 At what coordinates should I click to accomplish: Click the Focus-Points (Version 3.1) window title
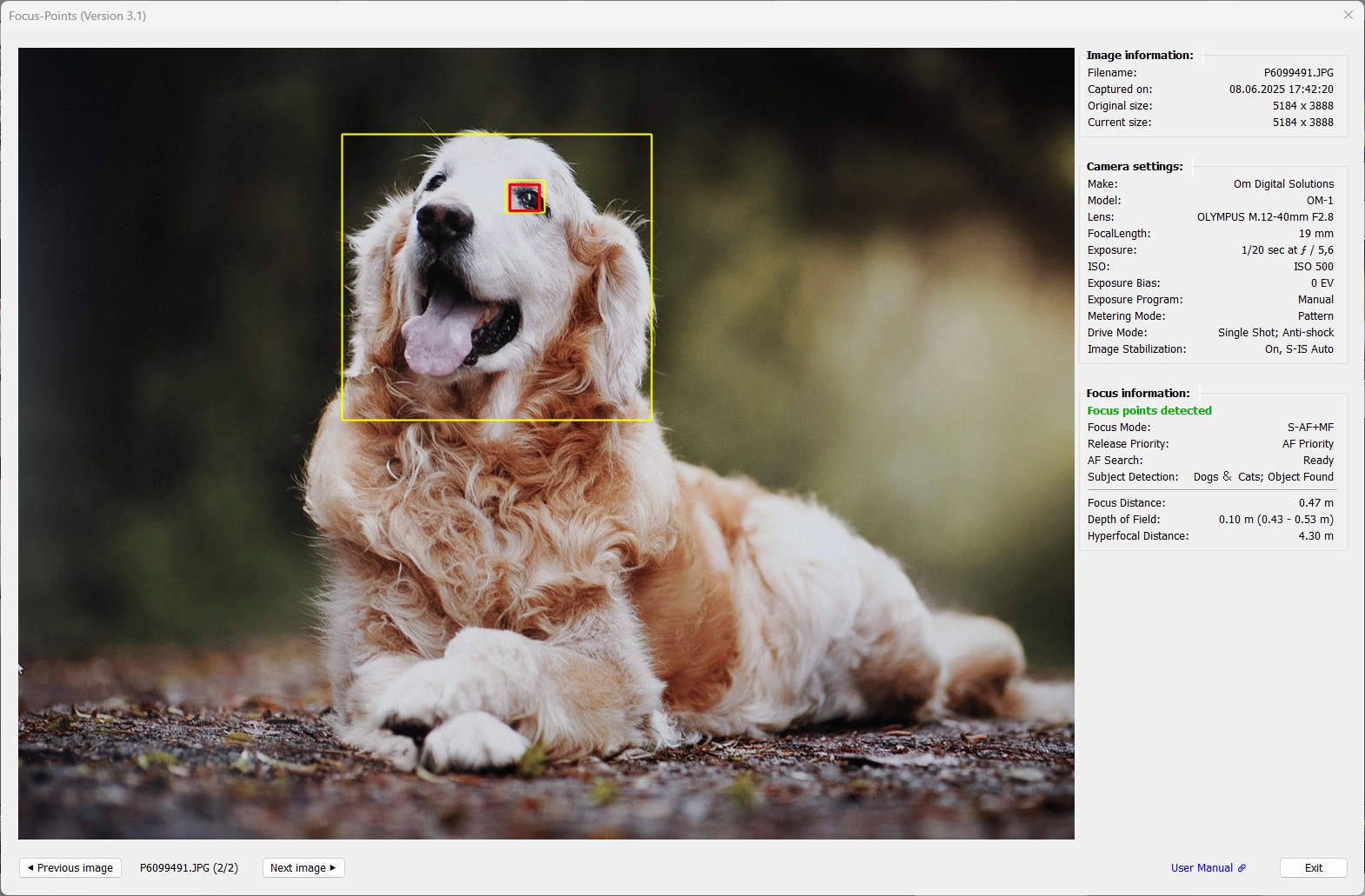click(77, 16)
